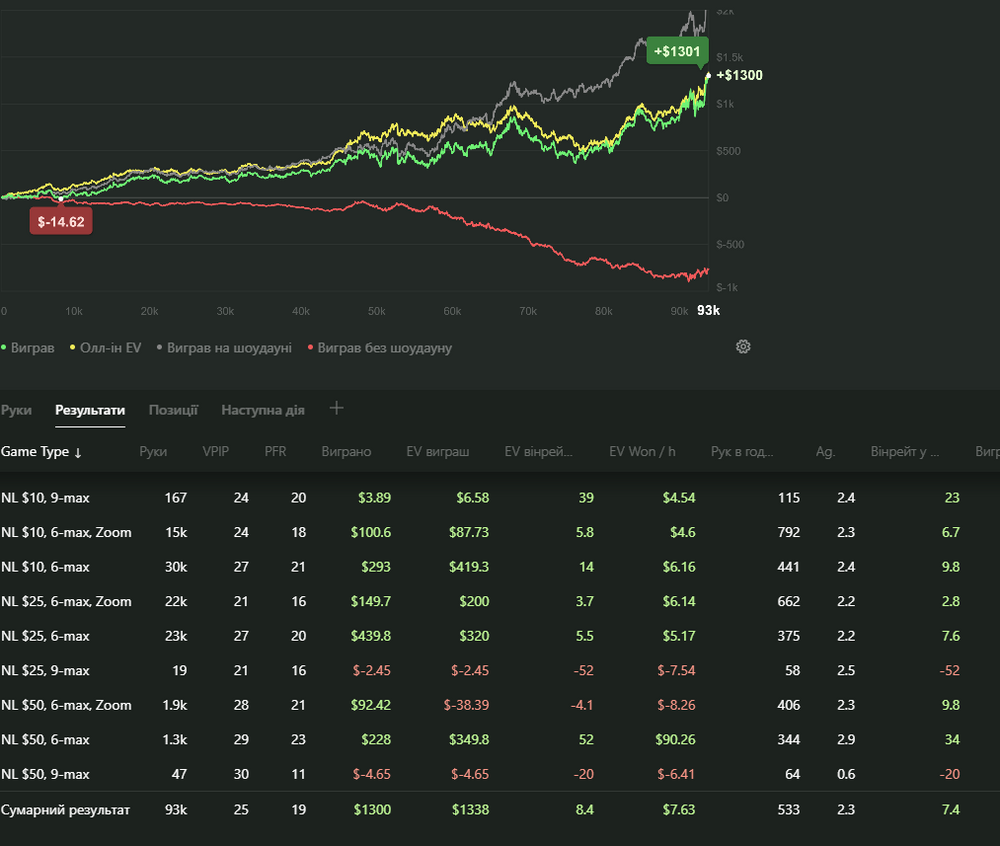Toggle red Виграв без шоудауну legend series
1000x846 pixels.
coord(384,348)
